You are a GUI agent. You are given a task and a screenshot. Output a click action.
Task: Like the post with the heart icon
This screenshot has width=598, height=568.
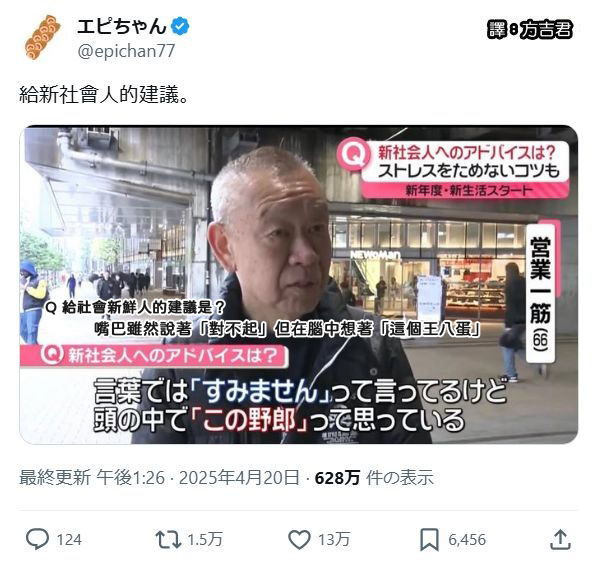click(x=299, y=539)
